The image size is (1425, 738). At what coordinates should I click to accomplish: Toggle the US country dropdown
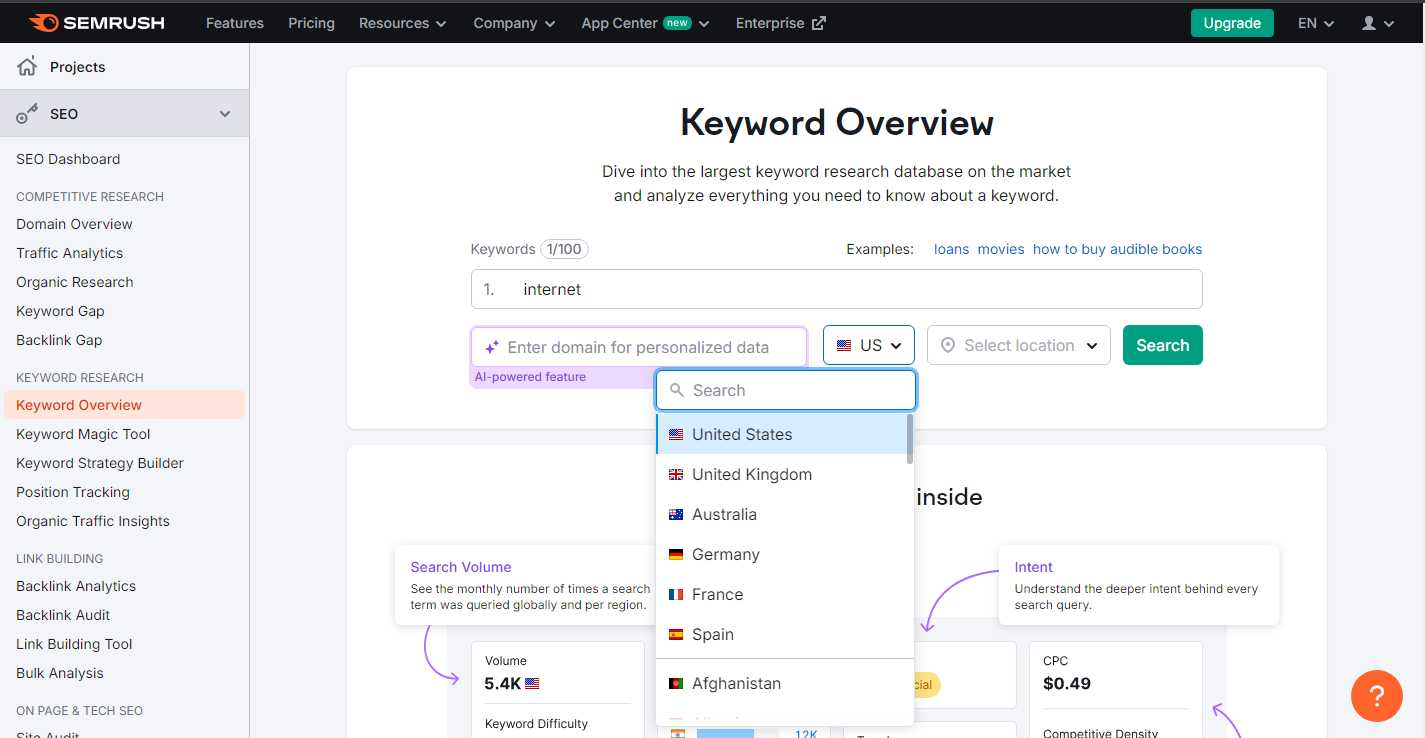point(869,345)
